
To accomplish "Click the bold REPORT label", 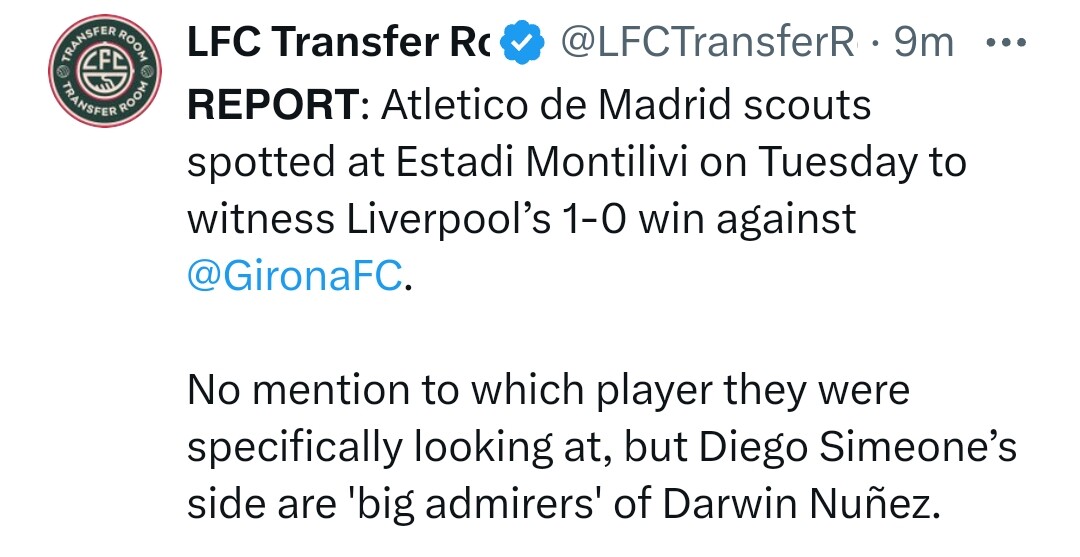I will (271, 106).
